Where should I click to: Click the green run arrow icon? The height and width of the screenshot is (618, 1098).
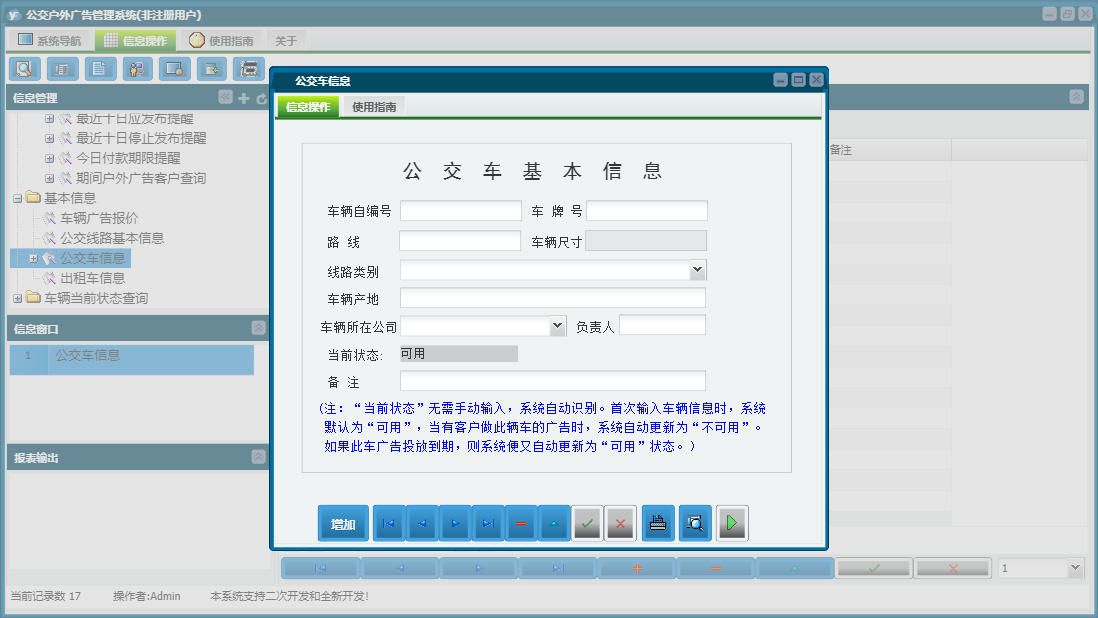pos(731,523)
